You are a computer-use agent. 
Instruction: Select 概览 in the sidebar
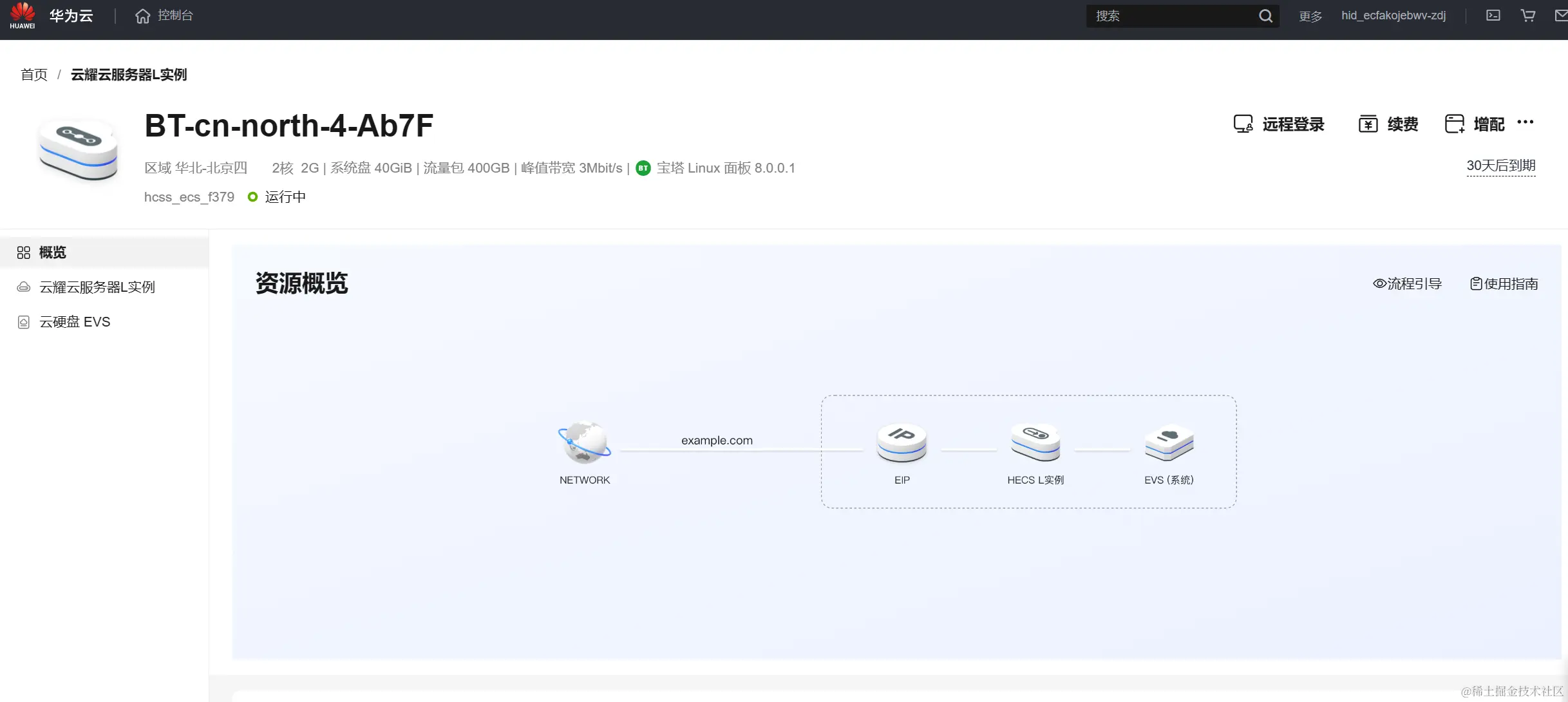point(52,252)
